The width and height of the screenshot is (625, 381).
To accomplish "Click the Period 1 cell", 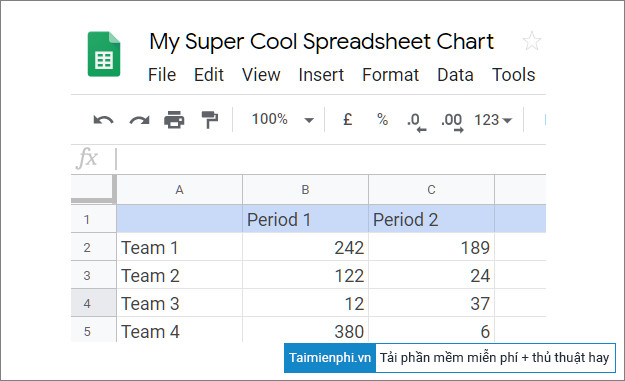I will [x=305, y=219].
